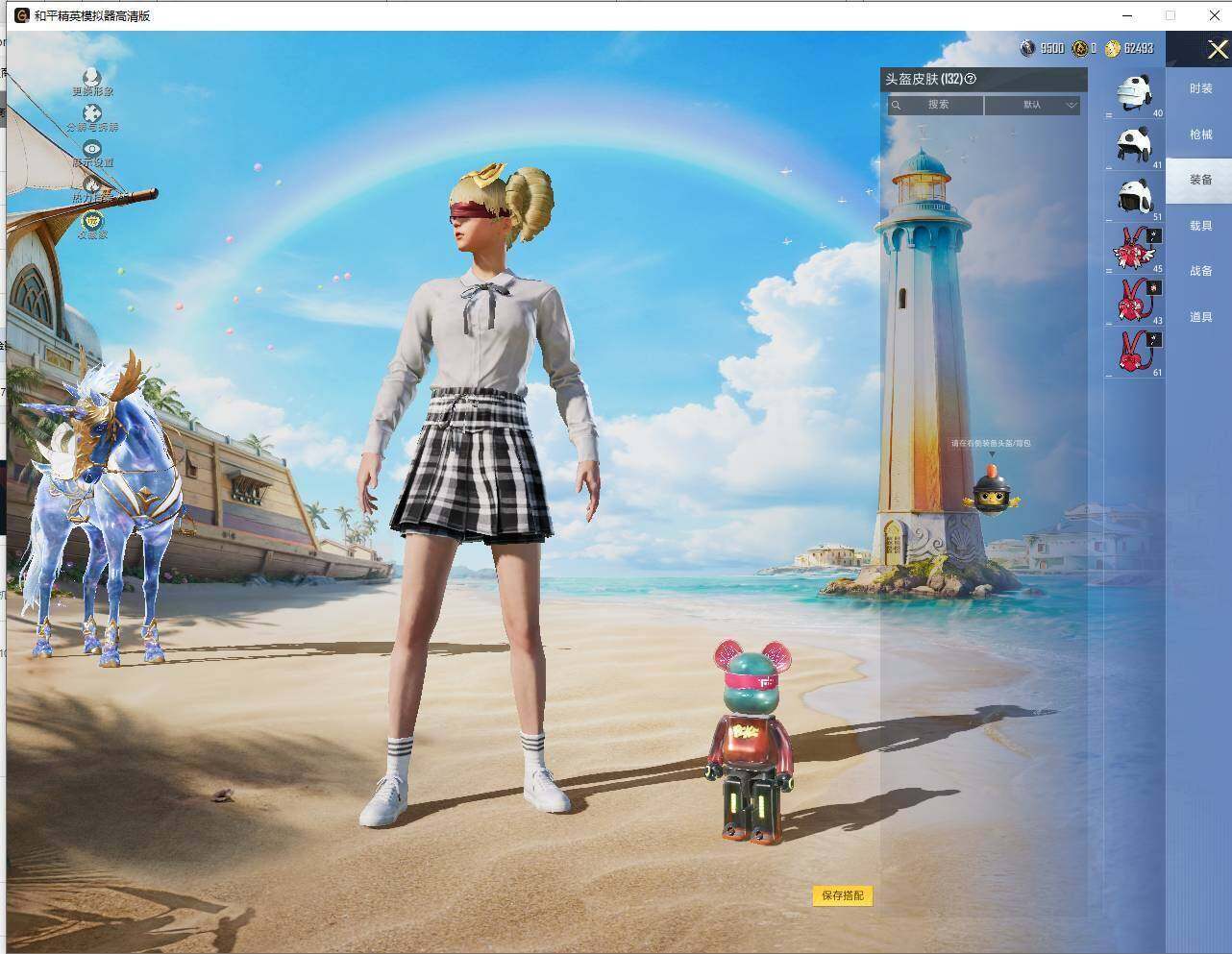Screen dimensions: 1232x954
Task: Click the help question mark beside 头盔皮肤
Action: click(970, 79)
